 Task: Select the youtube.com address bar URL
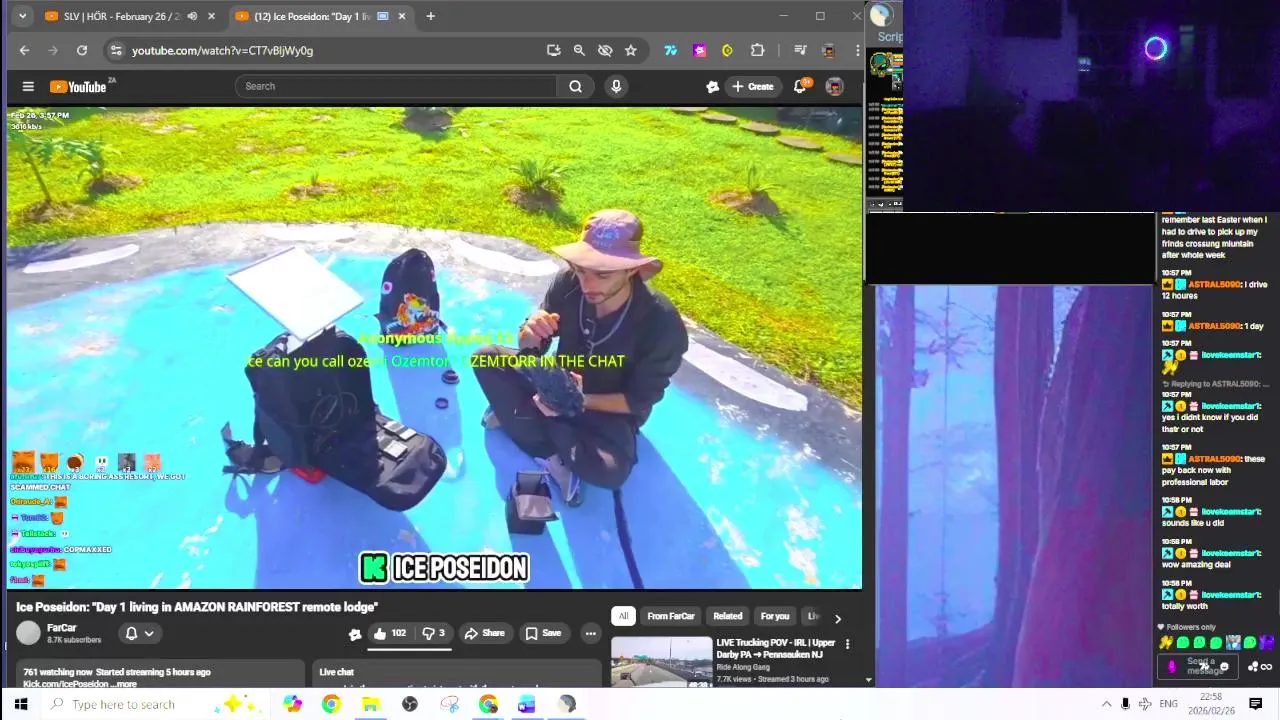[222, 50]
